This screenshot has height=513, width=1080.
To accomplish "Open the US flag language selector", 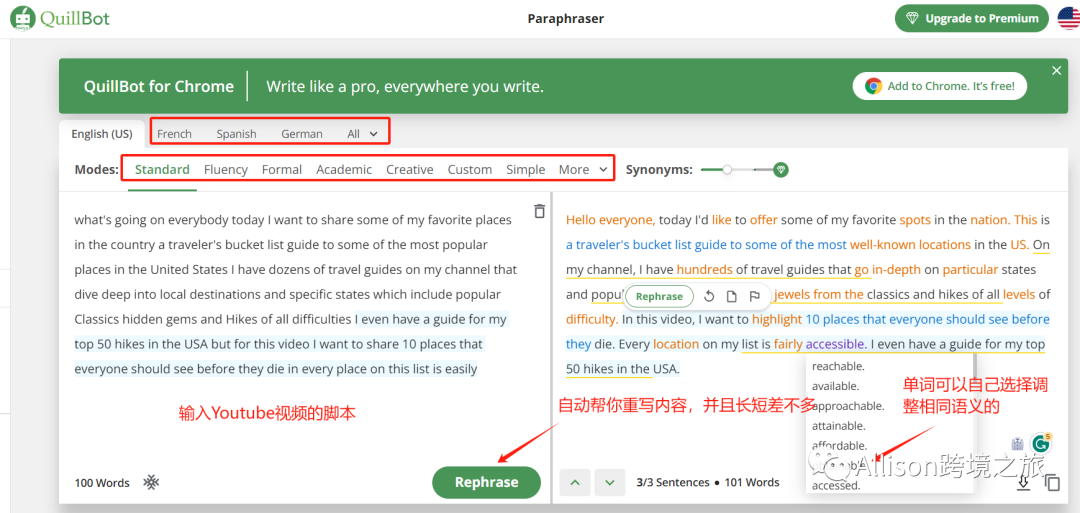I will [x=1068, y=19].
